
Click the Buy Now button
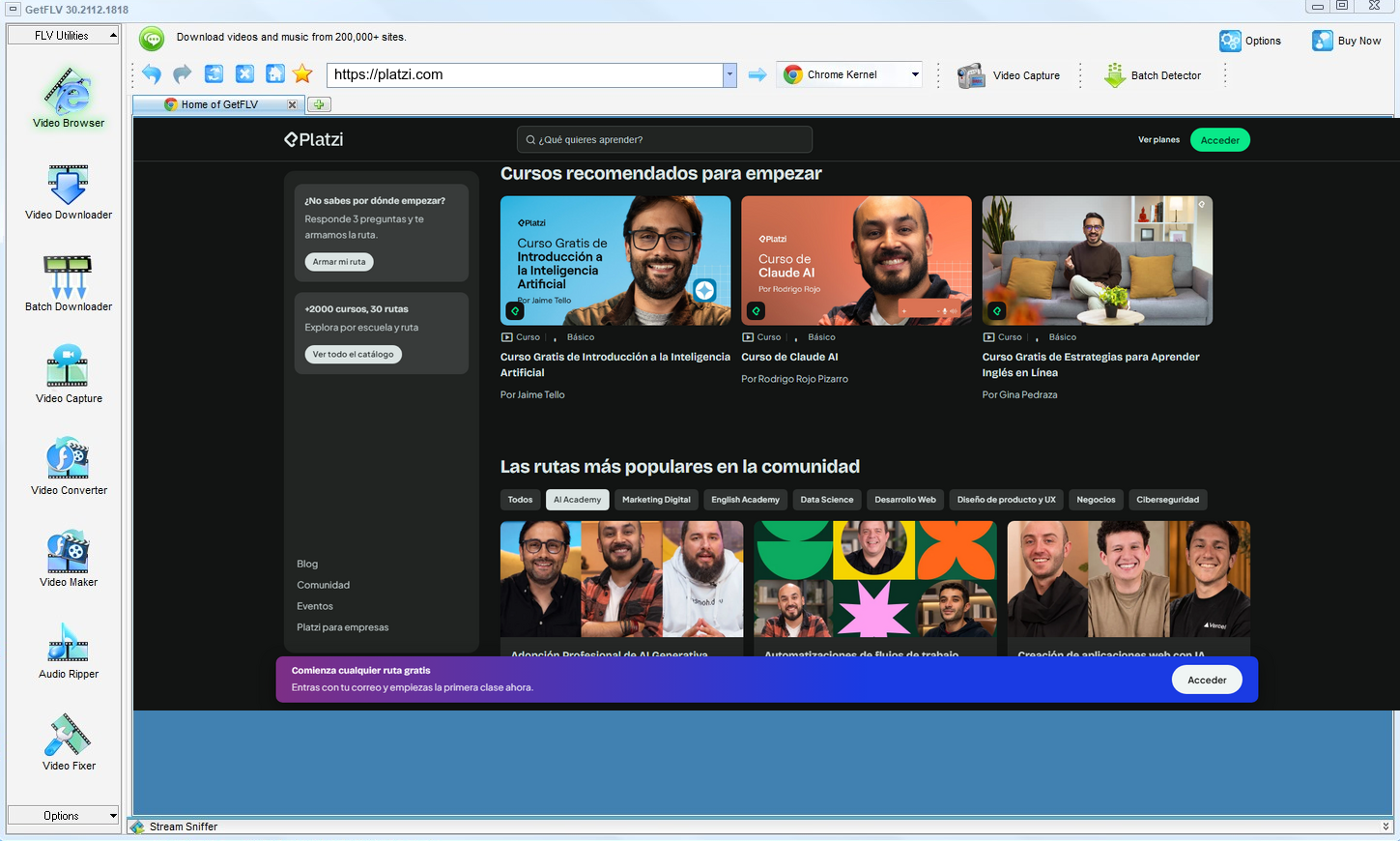click(1346, 41)
